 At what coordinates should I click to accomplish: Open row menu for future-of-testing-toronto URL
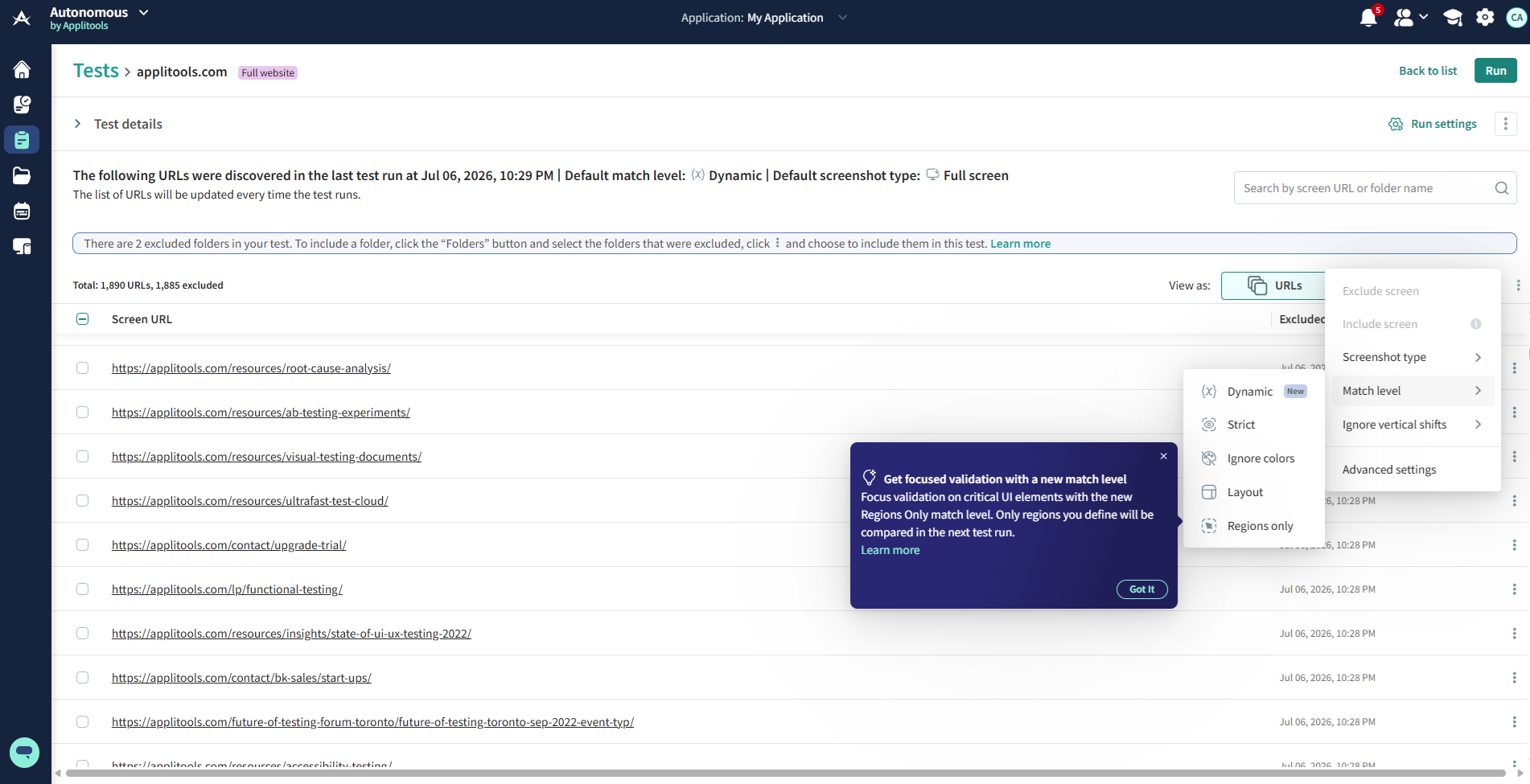[1514, 722]
